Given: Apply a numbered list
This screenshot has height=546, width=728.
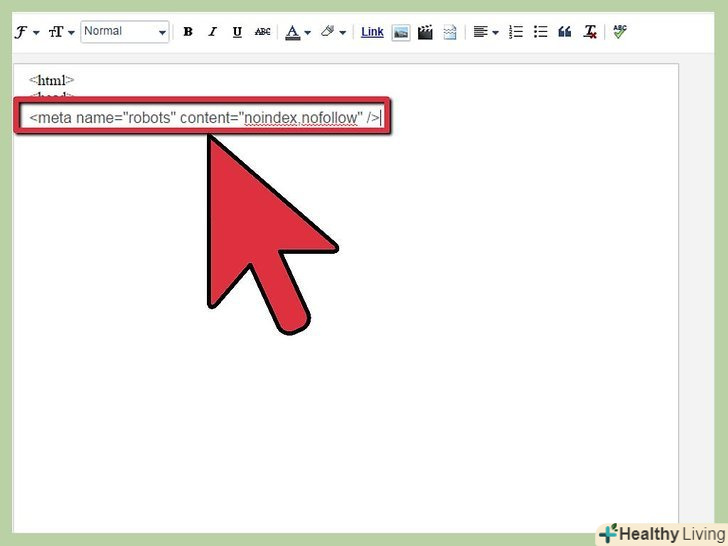Looking at the screenshot, I should (x=516, y=32).
